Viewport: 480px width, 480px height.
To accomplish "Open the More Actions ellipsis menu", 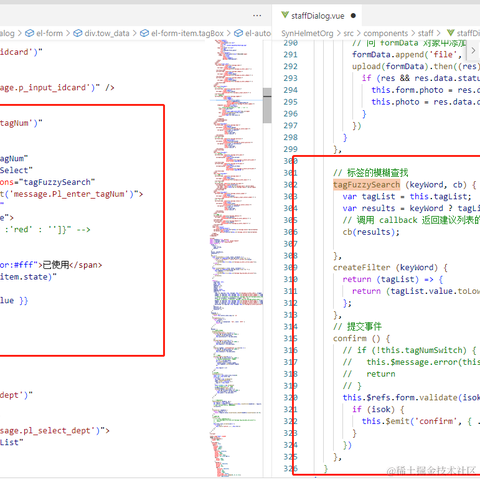I will click(x=257, y=16).
